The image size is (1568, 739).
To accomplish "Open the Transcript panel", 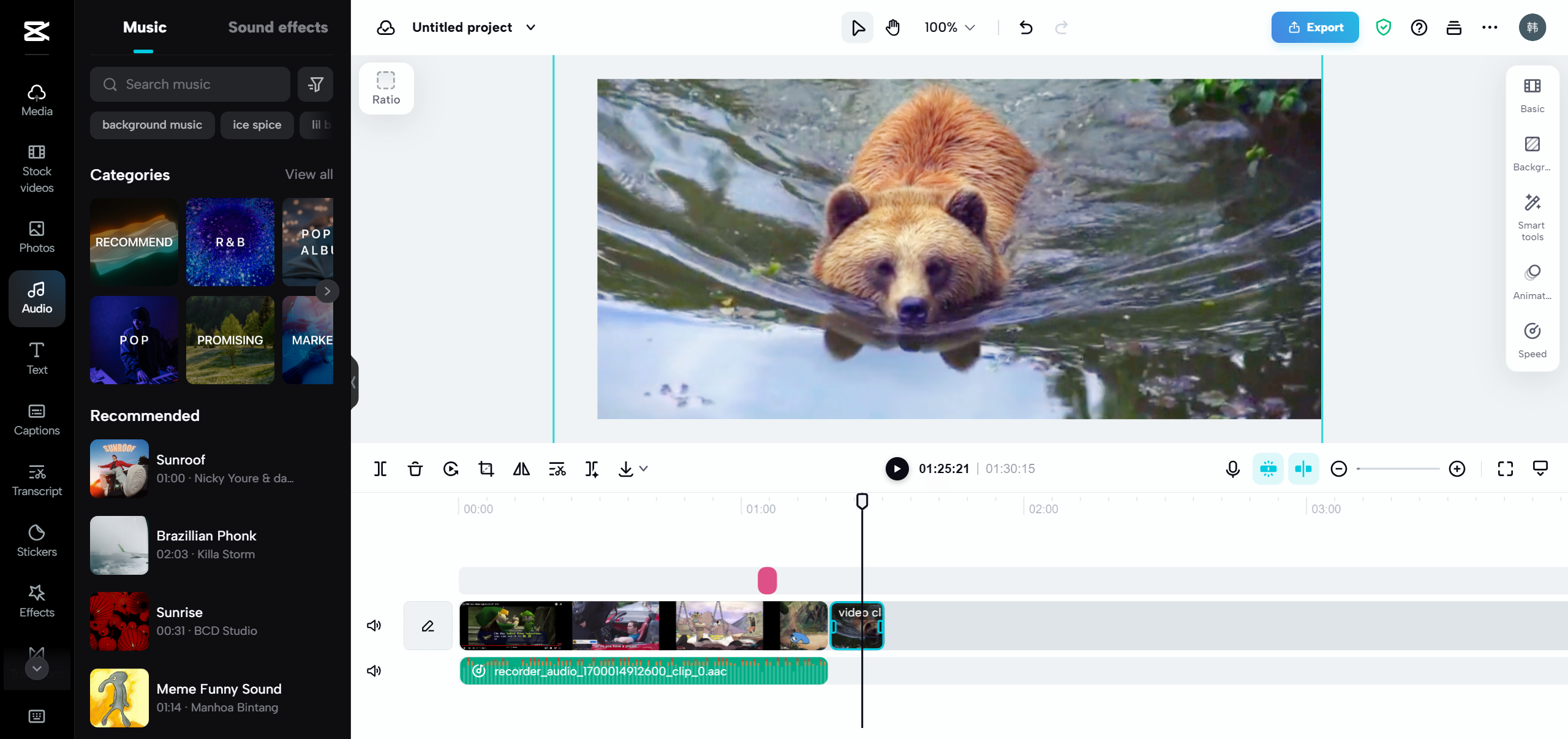I will 37,480.
